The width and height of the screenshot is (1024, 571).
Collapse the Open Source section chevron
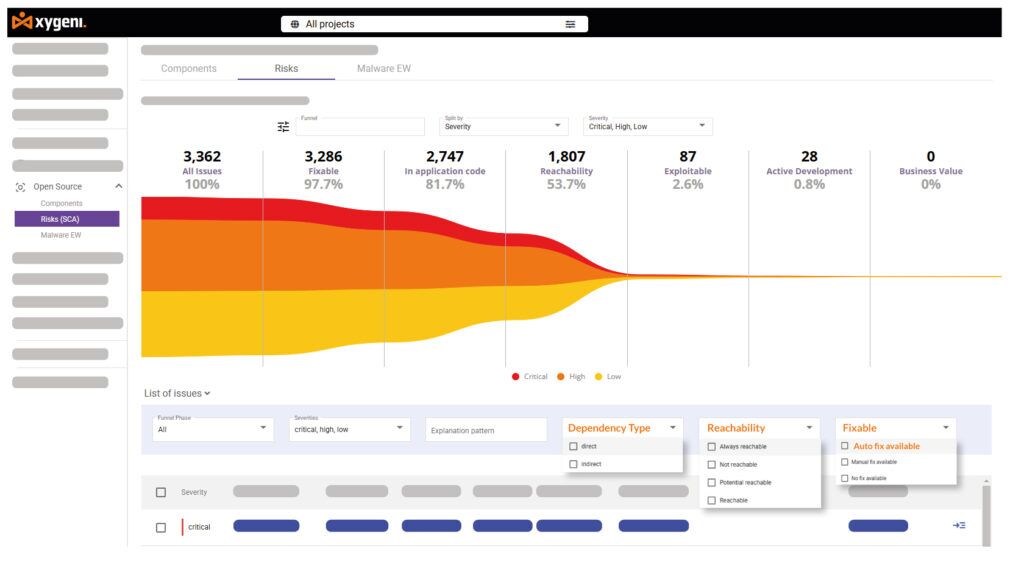pos(118,187)
